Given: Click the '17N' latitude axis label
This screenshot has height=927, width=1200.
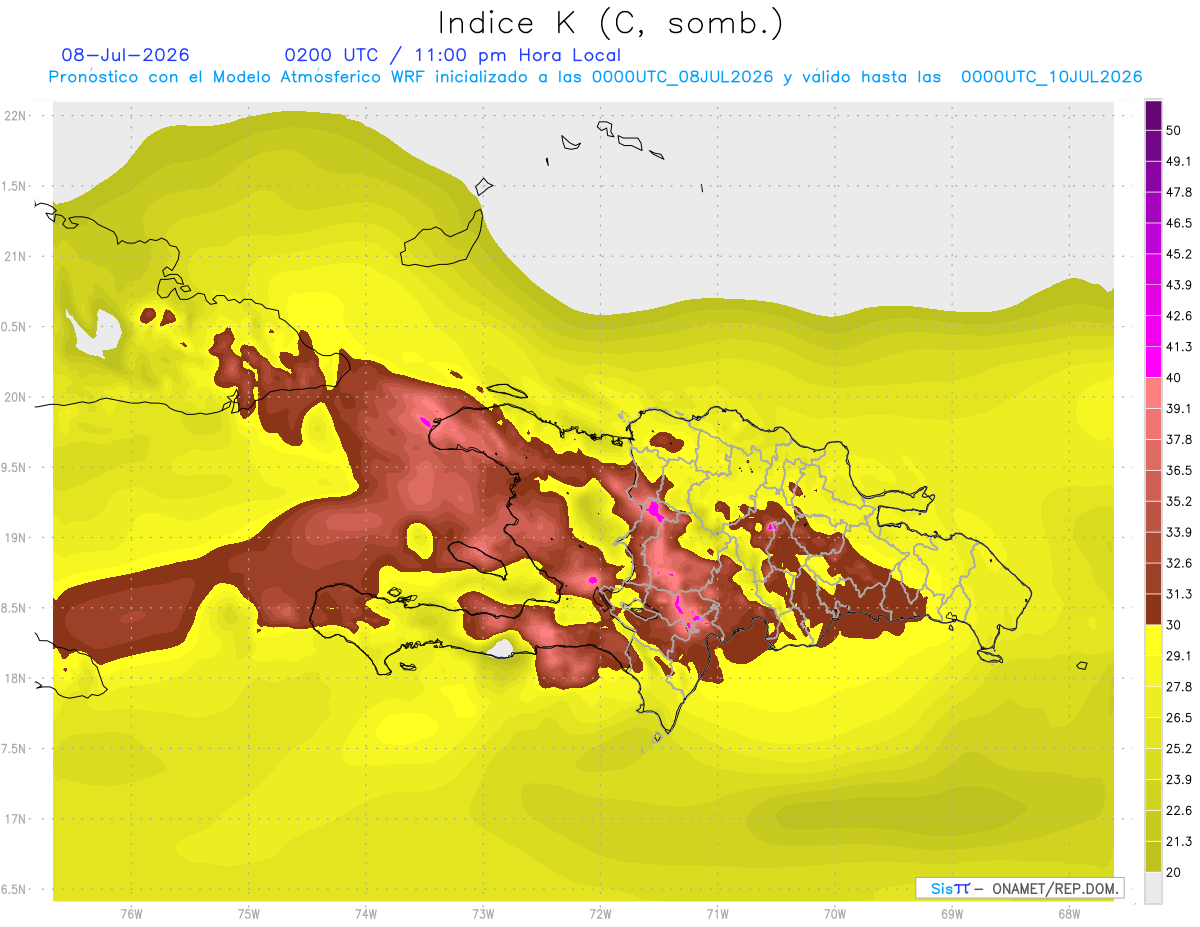Looking at the screenshot, I should pyautogui.click(x=16, y=819).
